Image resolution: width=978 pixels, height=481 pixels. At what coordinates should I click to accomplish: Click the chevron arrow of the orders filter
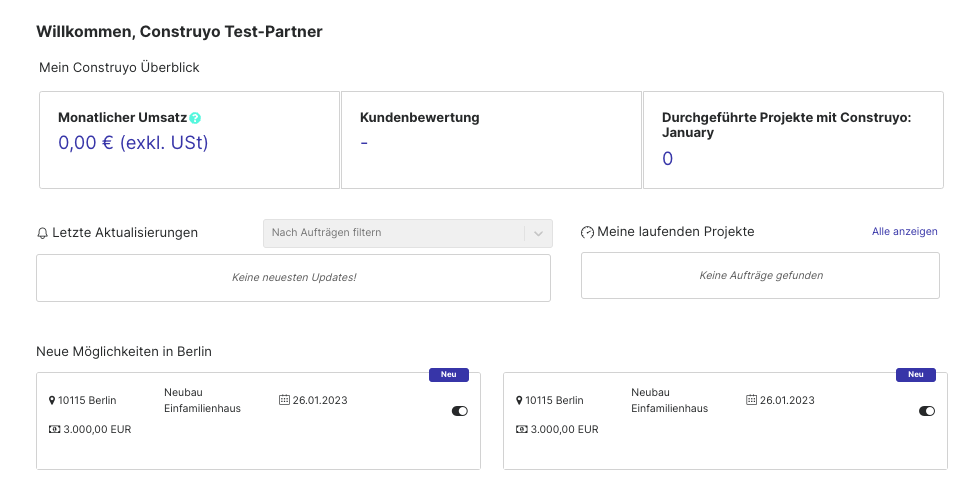[x=538, y=233]
